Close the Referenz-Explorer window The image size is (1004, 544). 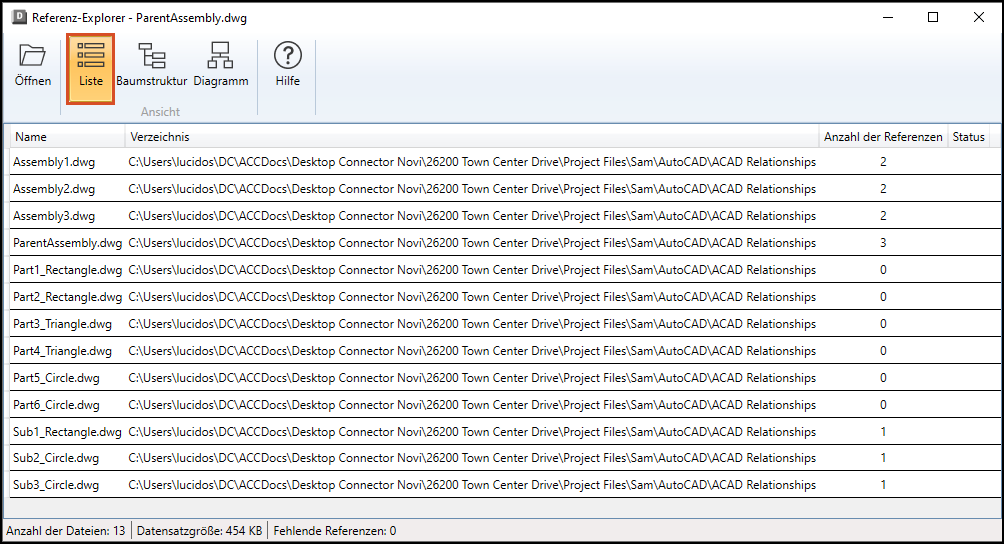coord(978,17)
